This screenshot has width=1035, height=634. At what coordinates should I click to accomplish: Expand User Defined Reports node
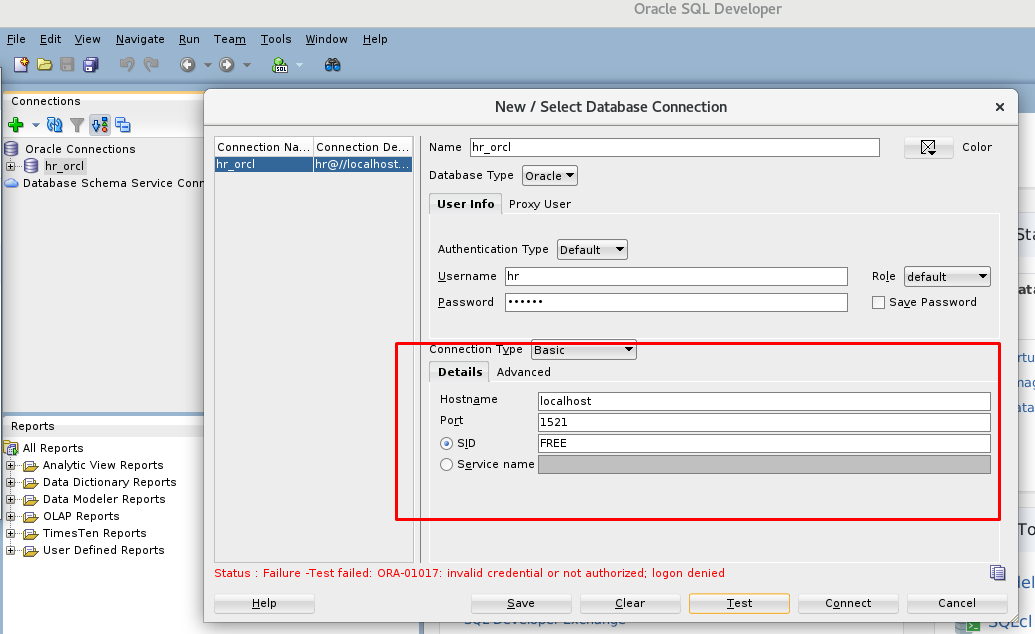click(x=11, y=550)
